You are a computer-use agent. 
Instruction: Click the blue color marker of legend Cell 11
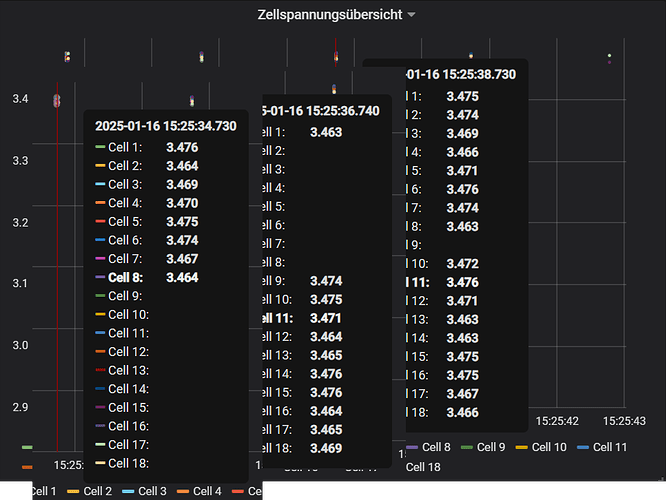(584, 447)
